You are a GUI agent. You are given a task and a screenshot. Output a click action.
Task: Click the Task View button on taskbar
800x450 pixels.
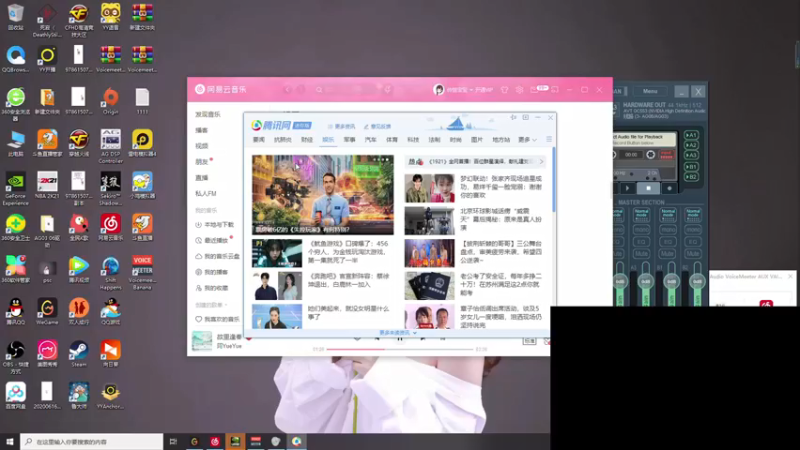coord(173,441)
